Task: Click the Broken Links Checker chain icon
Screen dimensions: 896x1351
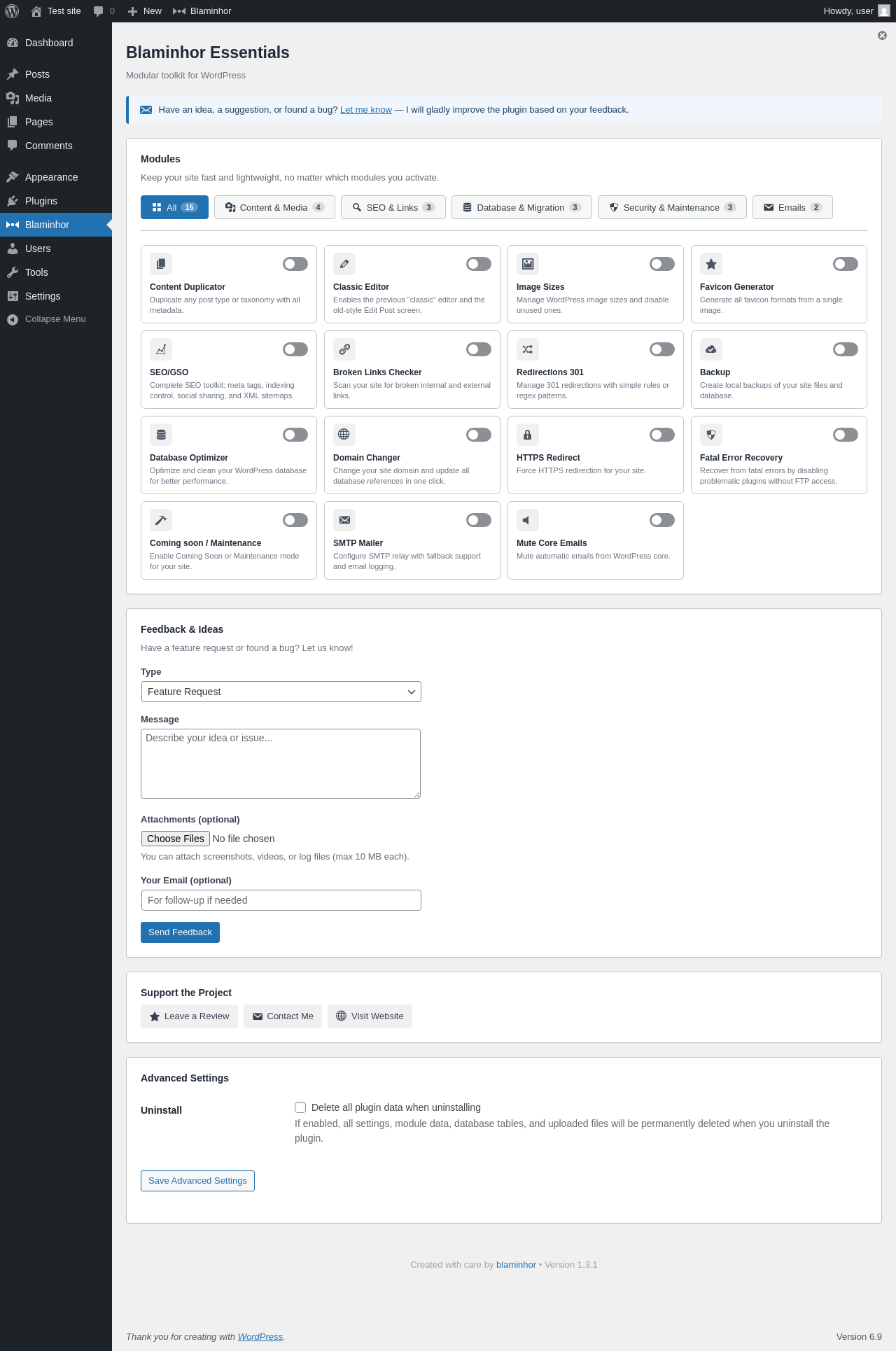Action: click(x=344, y=349)
